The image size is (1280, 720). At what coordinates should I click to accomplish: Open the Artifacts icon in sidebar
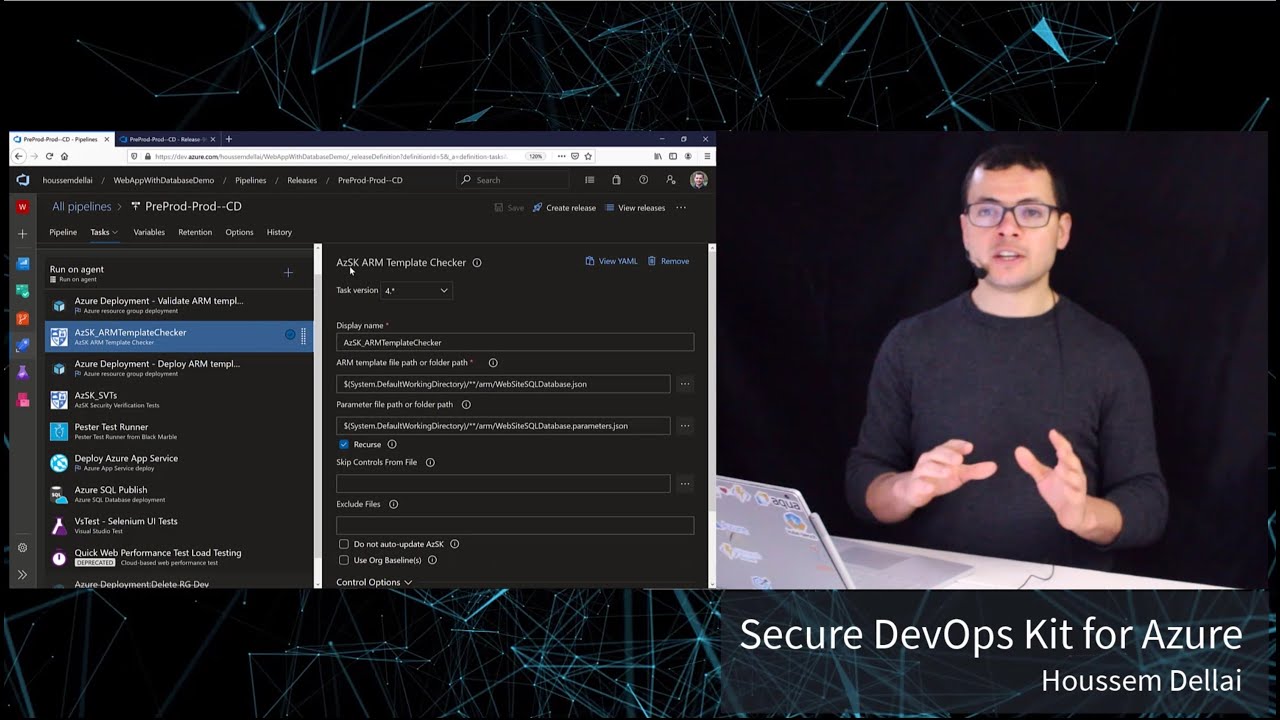23,400
